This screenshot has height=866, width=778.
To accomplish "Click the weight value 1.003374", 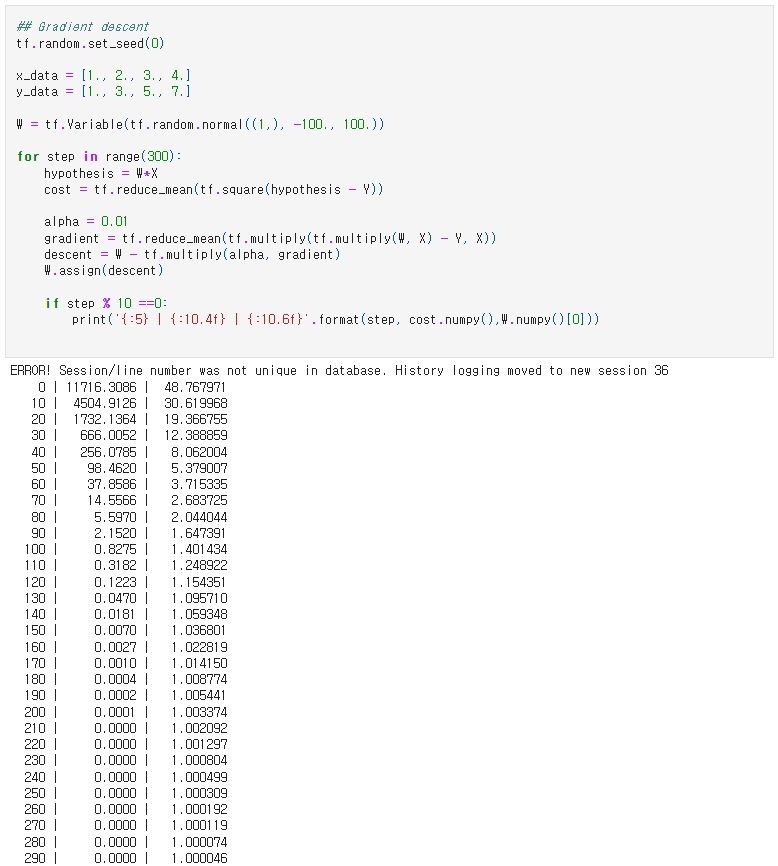I will pos(199,712).
